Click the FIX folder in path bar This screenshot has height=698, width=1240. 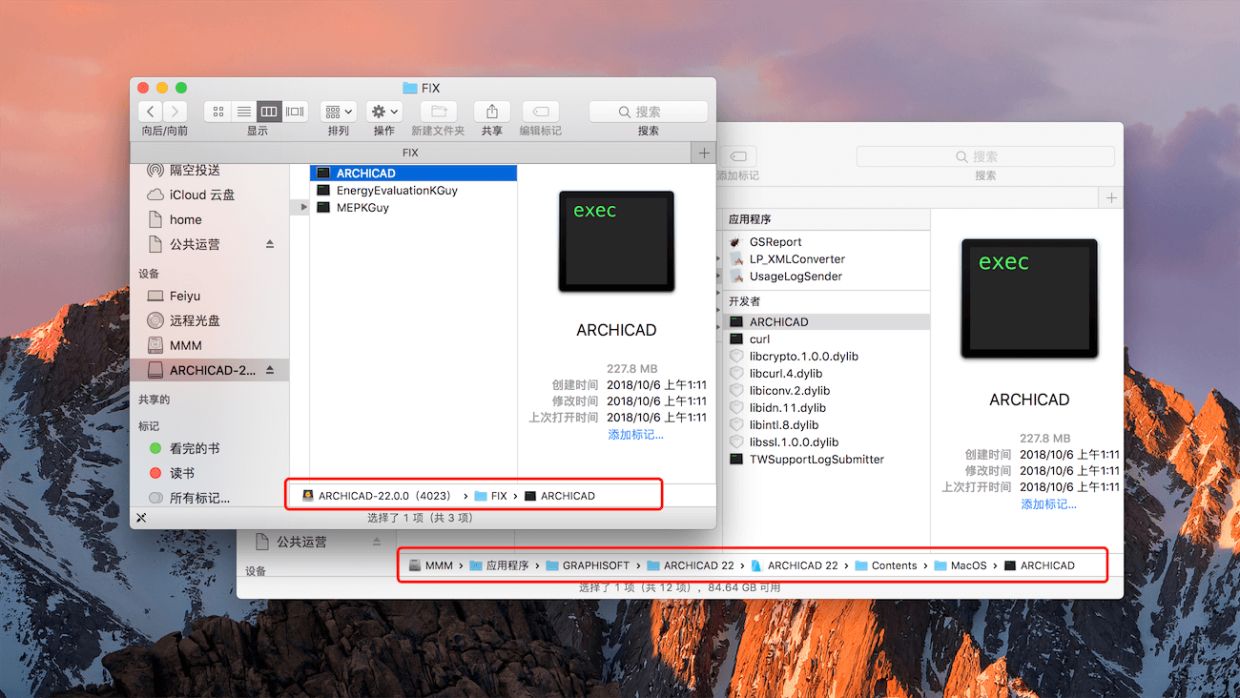tap(490, 496)
